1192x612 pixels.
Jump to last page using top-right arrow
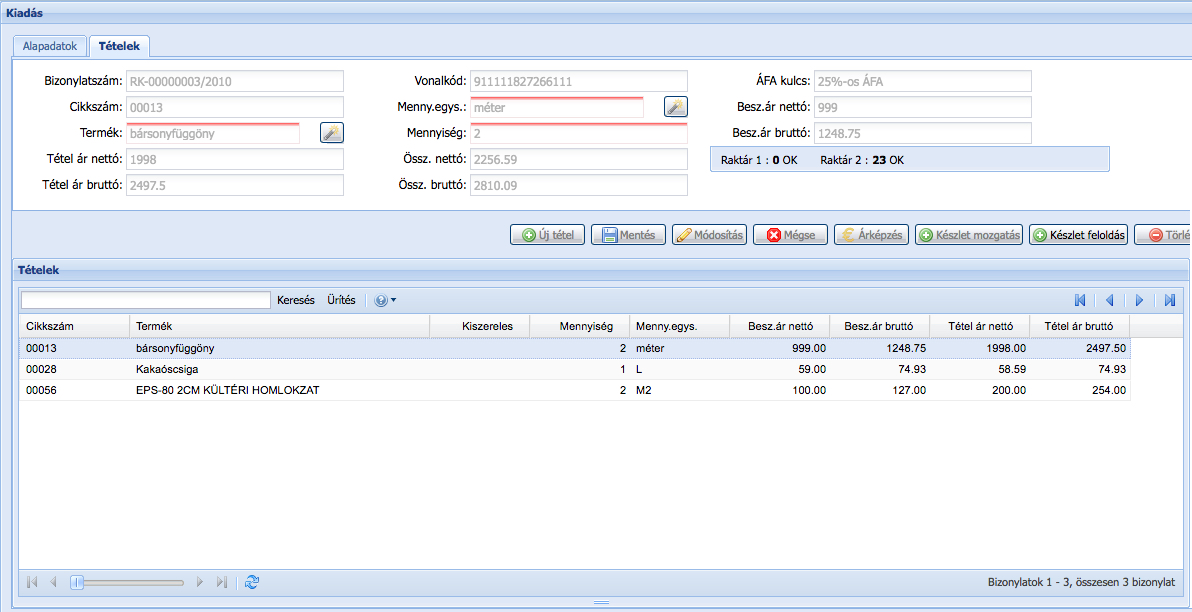[1169, 300]
